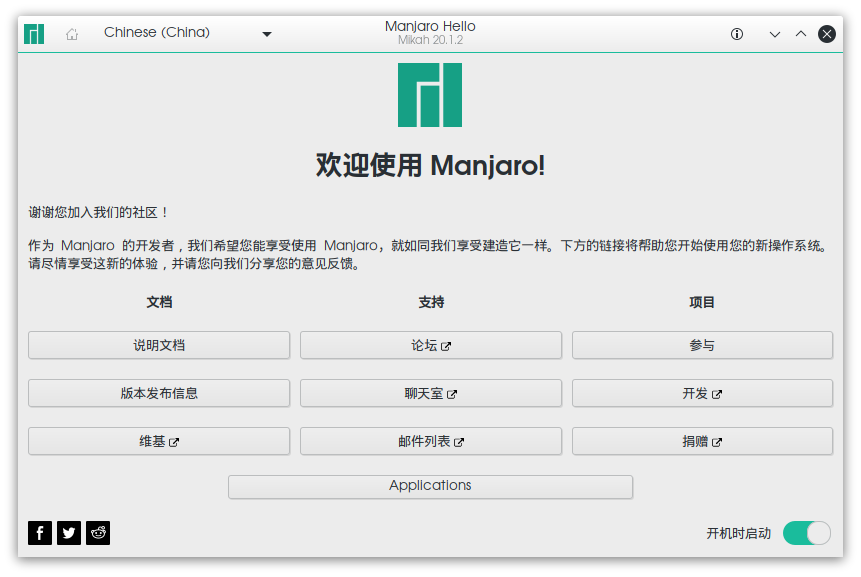Visit the 捐赠 donation page
Viewport: 861px width, 577px height.
click(702, 441)
